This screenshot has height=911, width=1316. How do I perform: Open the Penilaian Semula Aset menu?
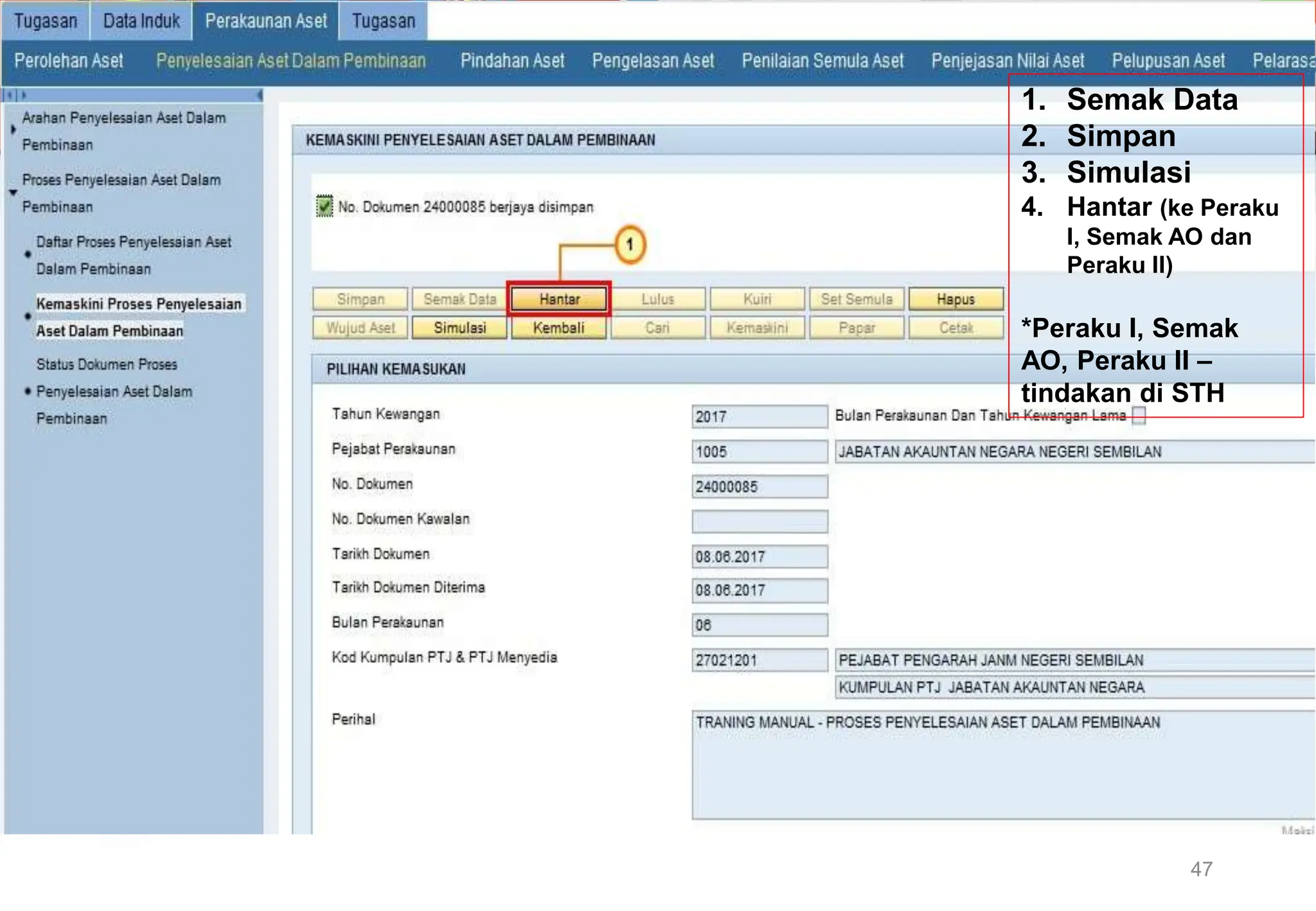click(822, 61)
